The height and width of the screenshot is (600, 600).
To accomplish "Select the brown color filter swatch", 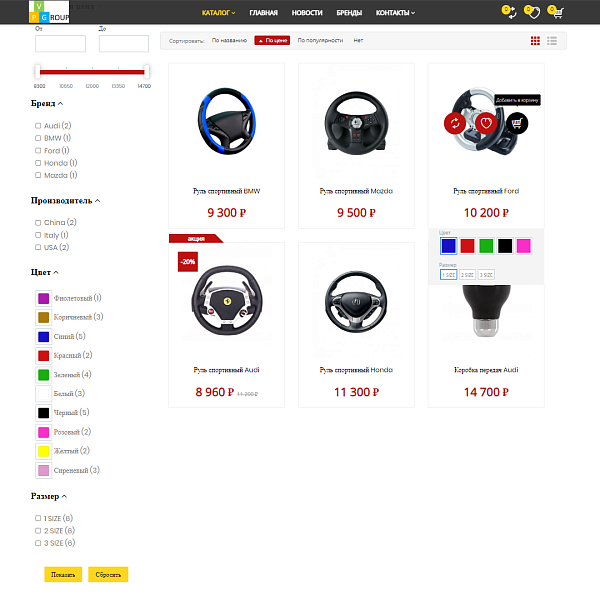I will tap(44, 317).
